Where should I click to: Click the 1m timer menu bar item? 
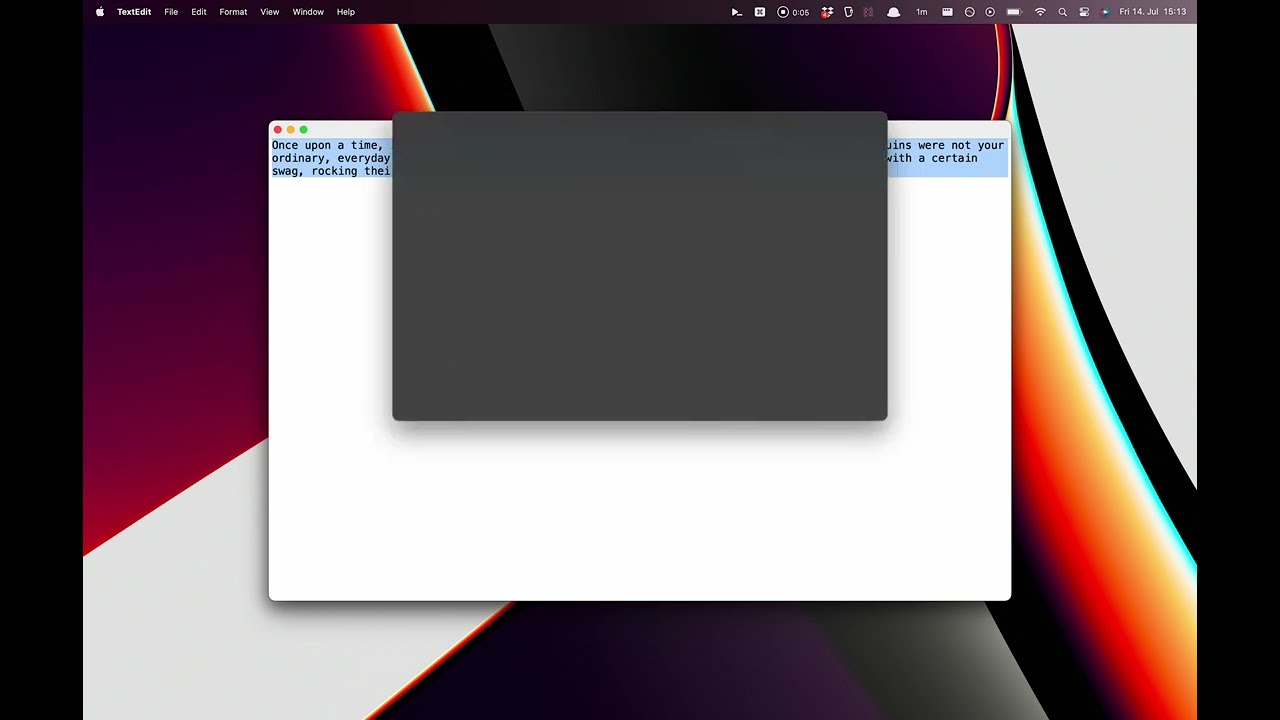[x=922, y=12]
